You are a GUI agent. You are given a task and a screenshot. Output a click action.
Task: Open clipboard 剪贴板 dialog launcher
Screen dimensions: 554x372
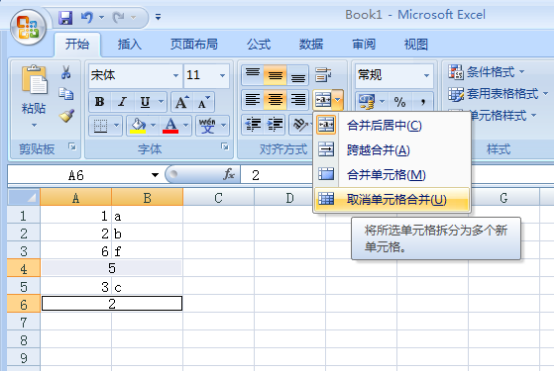(x=72, y=146)
